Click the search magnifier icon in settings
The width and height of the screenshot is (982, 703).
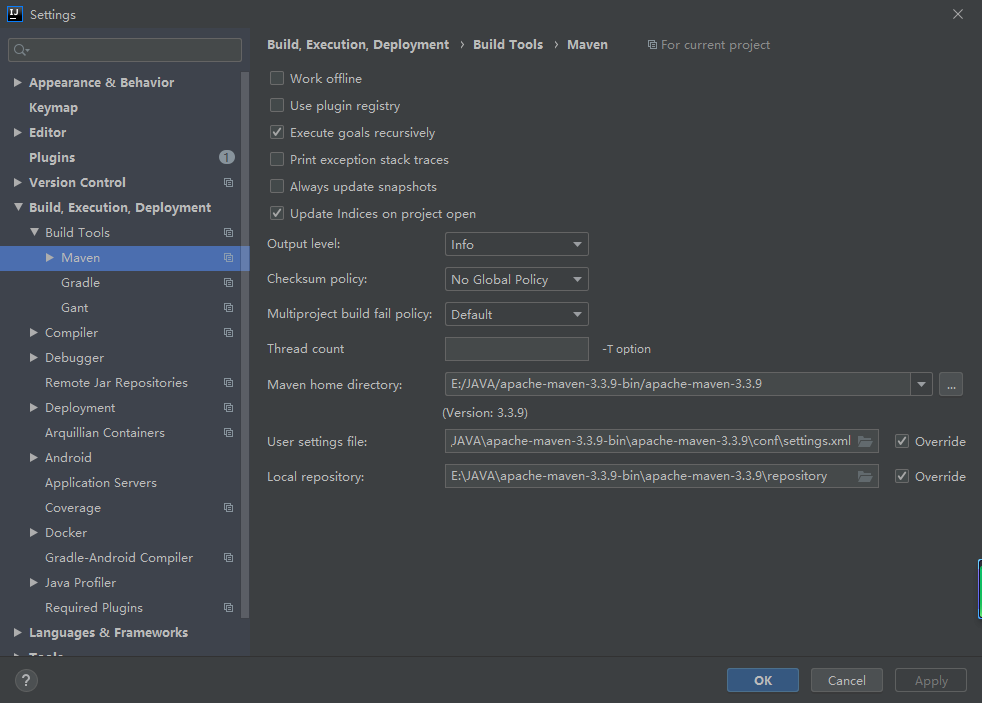click(x=21, y=50)
